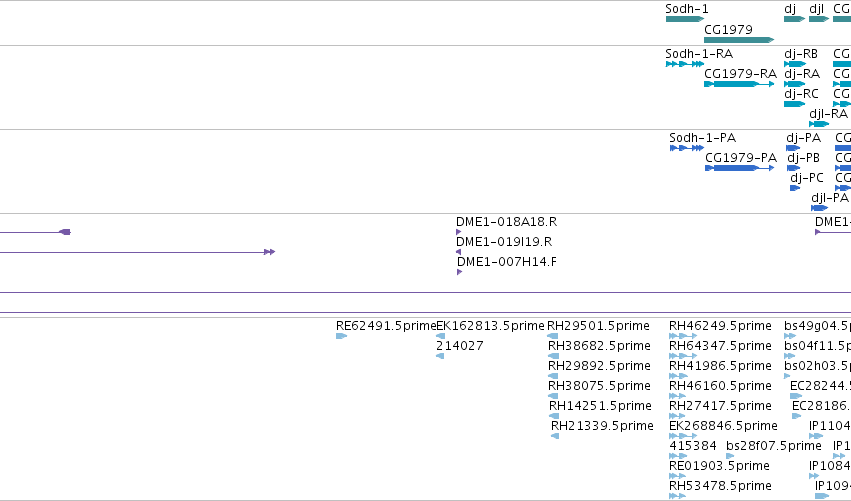Click the RH46249.5prime EST label
851x501 pixels.
coord(720,326)
